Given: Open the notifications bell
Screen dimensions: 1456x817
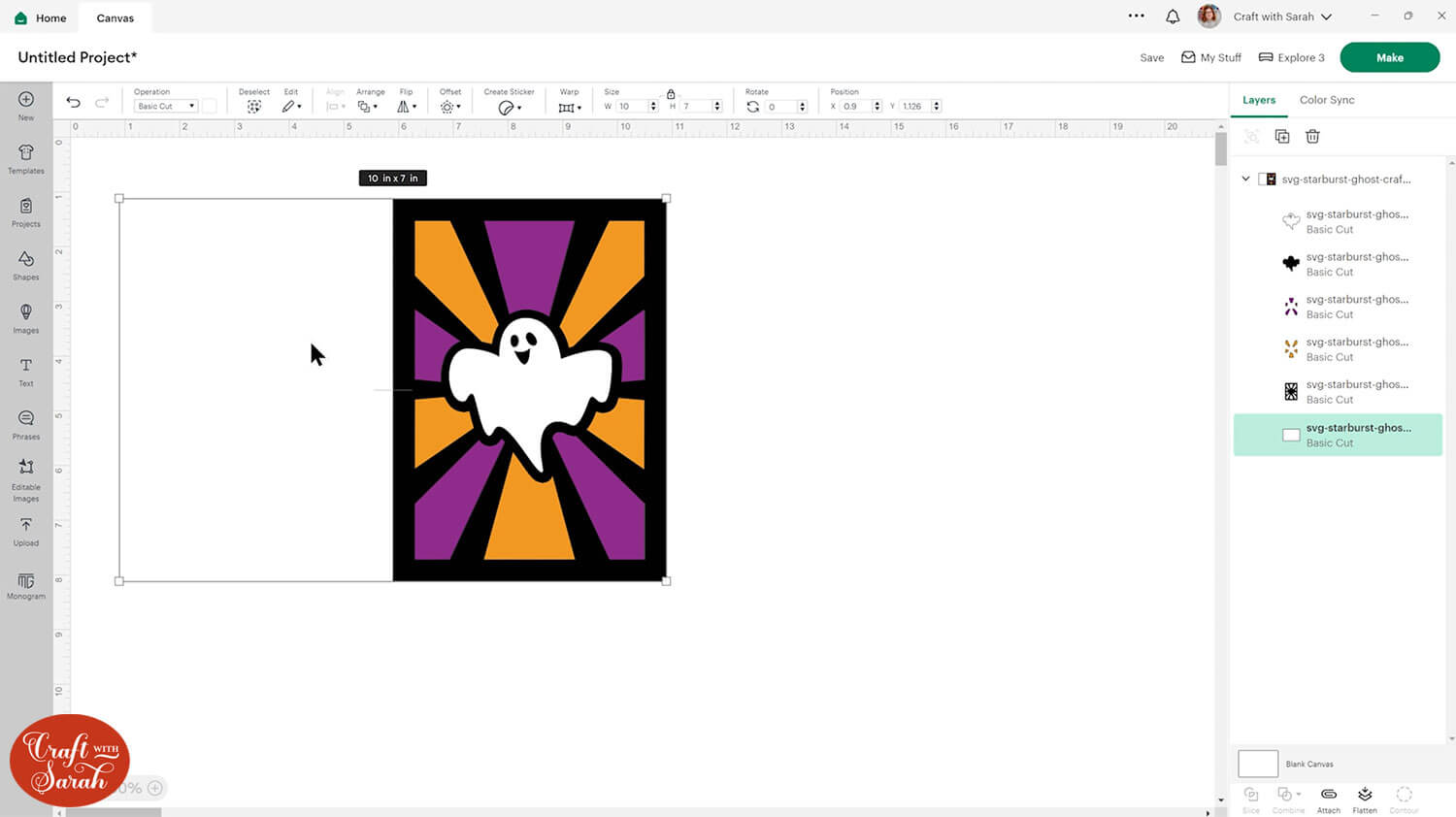Looking at the screenshot, I should [x=1173, y=16].
